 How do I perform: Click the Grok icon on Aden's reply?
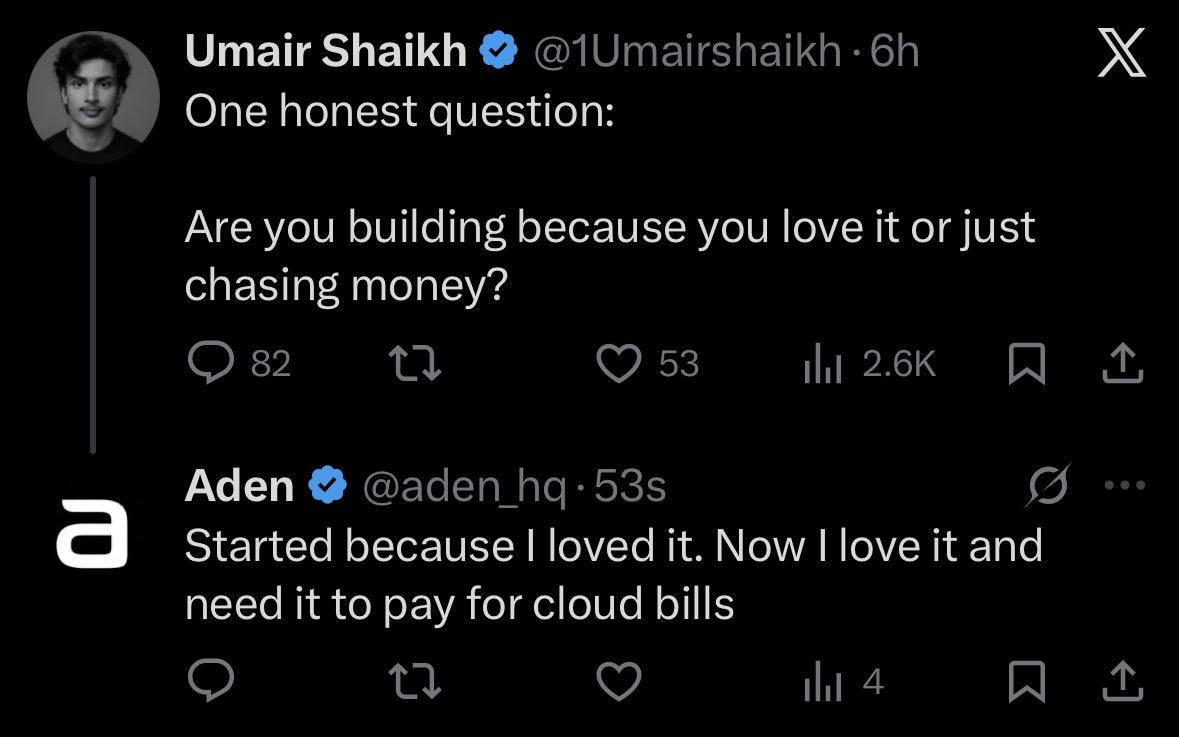(1051, 485)
